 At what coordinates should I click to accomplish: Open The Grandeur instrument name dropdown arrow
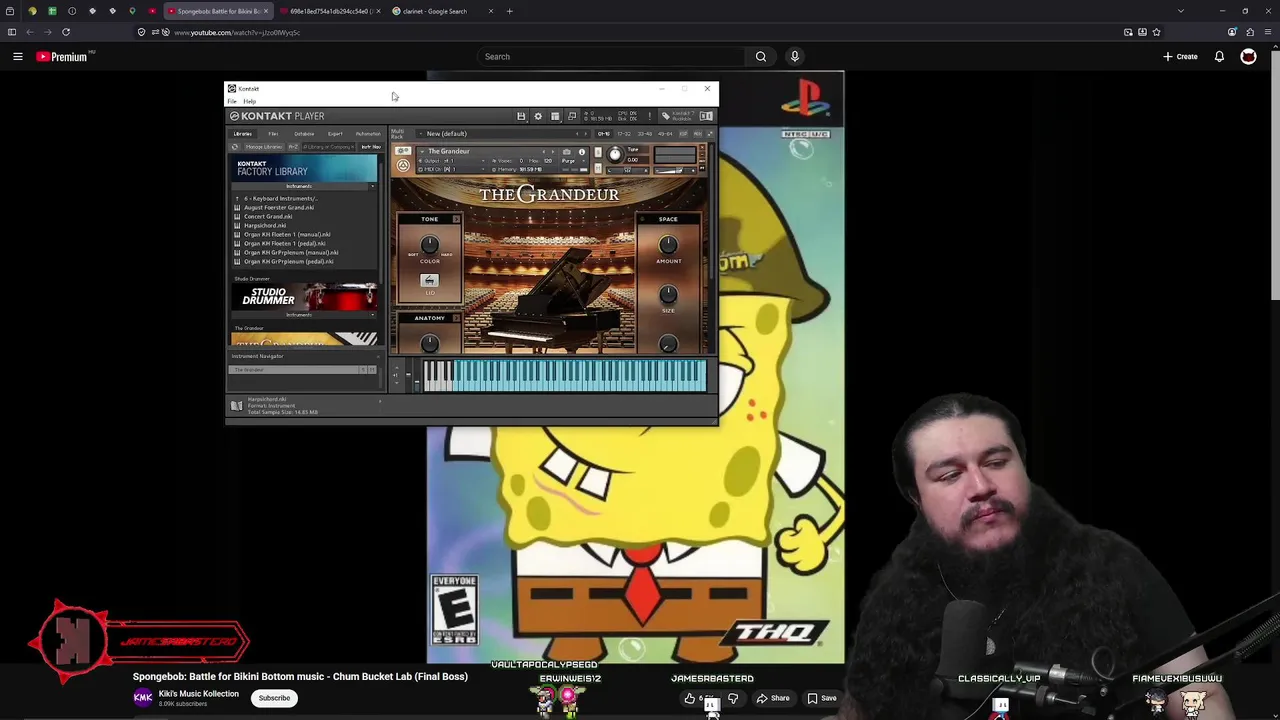pyautogui.click(x=422, y=152)
